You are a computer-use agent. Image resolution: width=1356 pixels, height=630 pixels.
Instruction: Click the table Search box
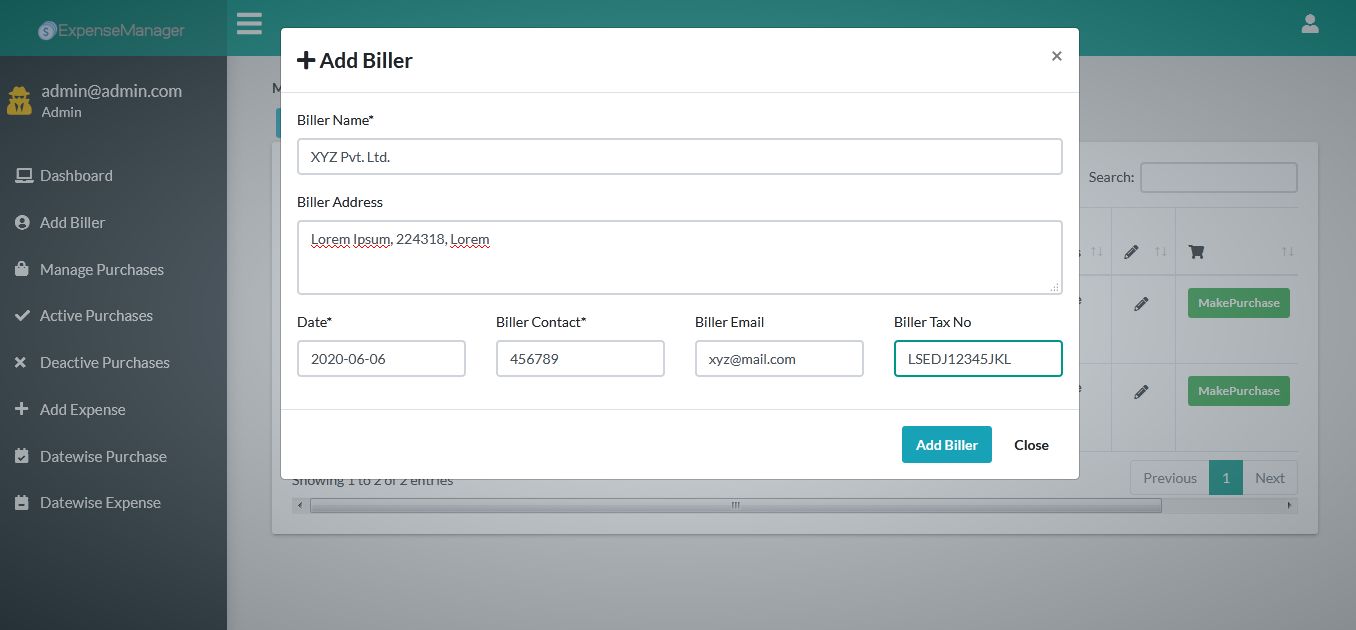(1219, 177)
